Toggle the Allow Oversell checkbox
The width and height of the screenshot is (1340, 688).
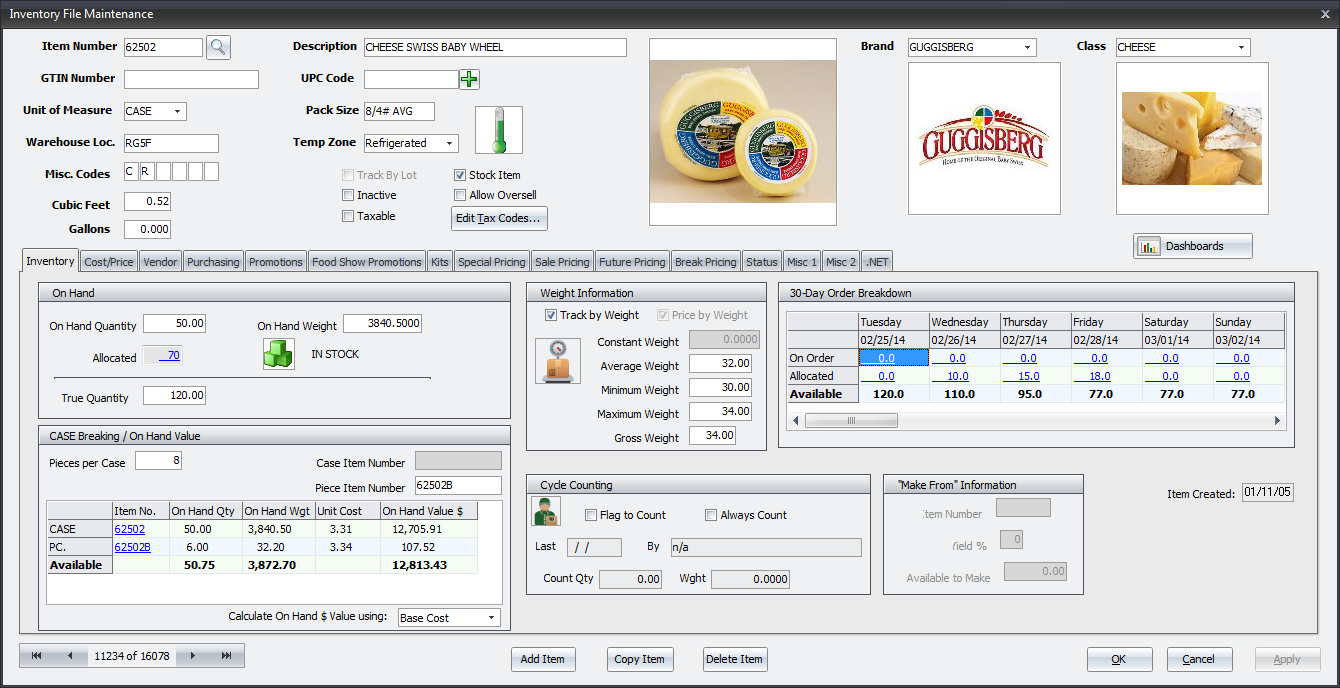460,195
